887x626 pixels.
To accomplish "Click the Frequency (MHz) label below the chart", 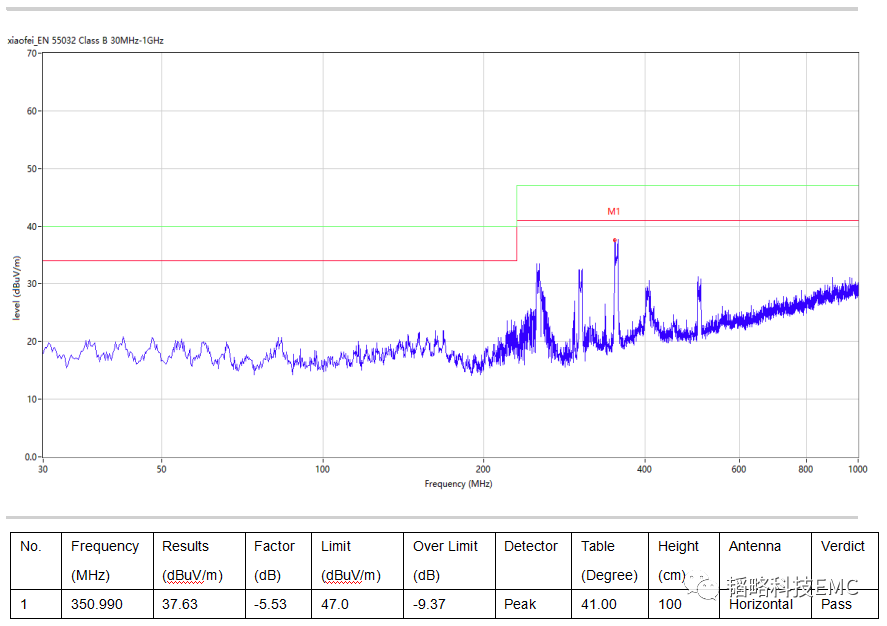I will pyautogui.click(x=458, y=484).
